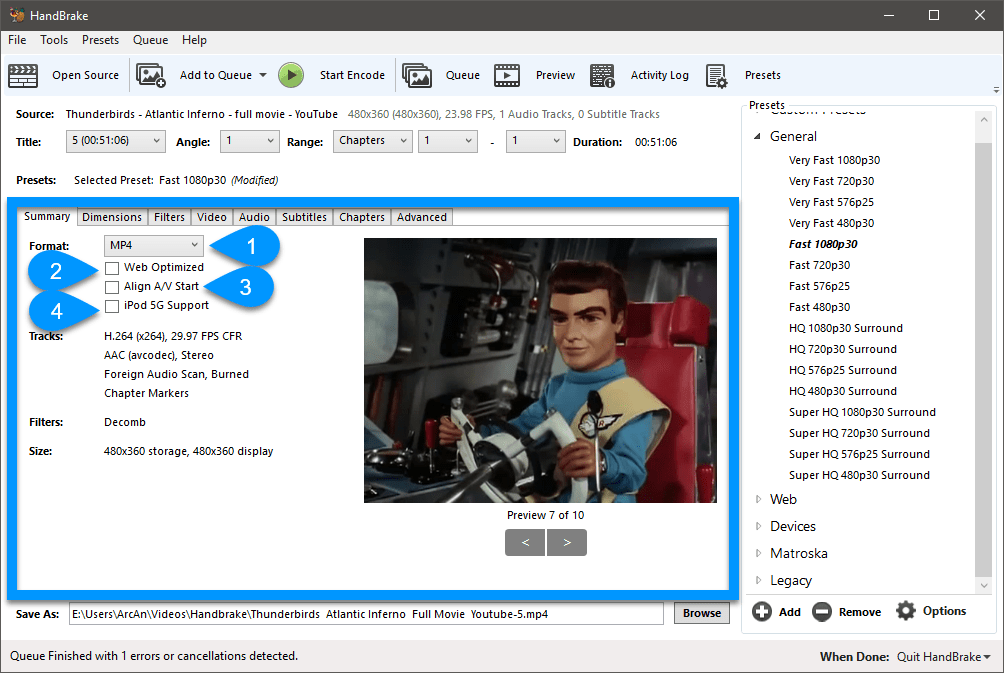Collapse the General presets group
Image resolution: width=1004 pixels, height=673 pixels.
coord(757,136)
